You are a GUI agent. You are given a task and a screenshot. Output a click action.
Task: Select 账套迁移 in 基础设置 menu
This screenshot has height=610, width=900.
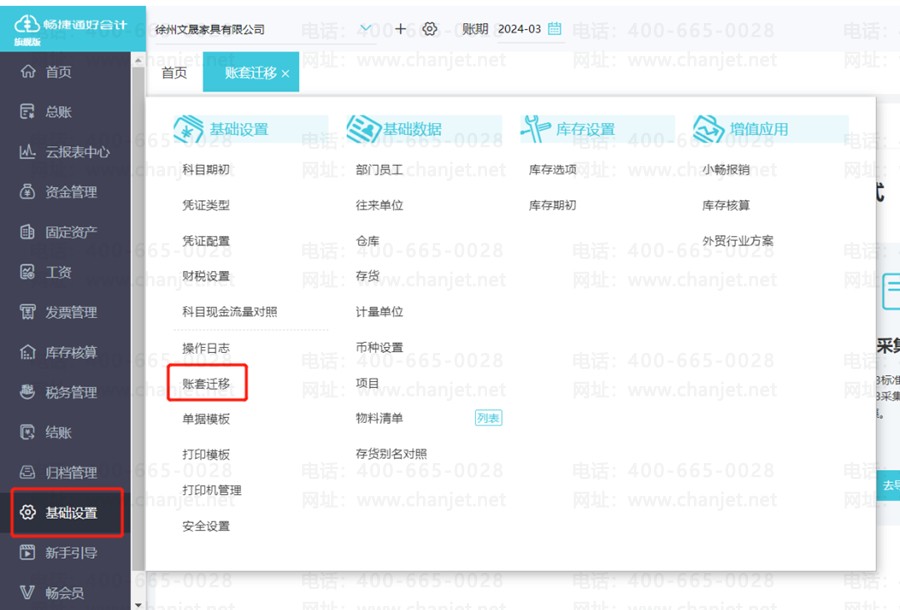(x=206, y=383)
